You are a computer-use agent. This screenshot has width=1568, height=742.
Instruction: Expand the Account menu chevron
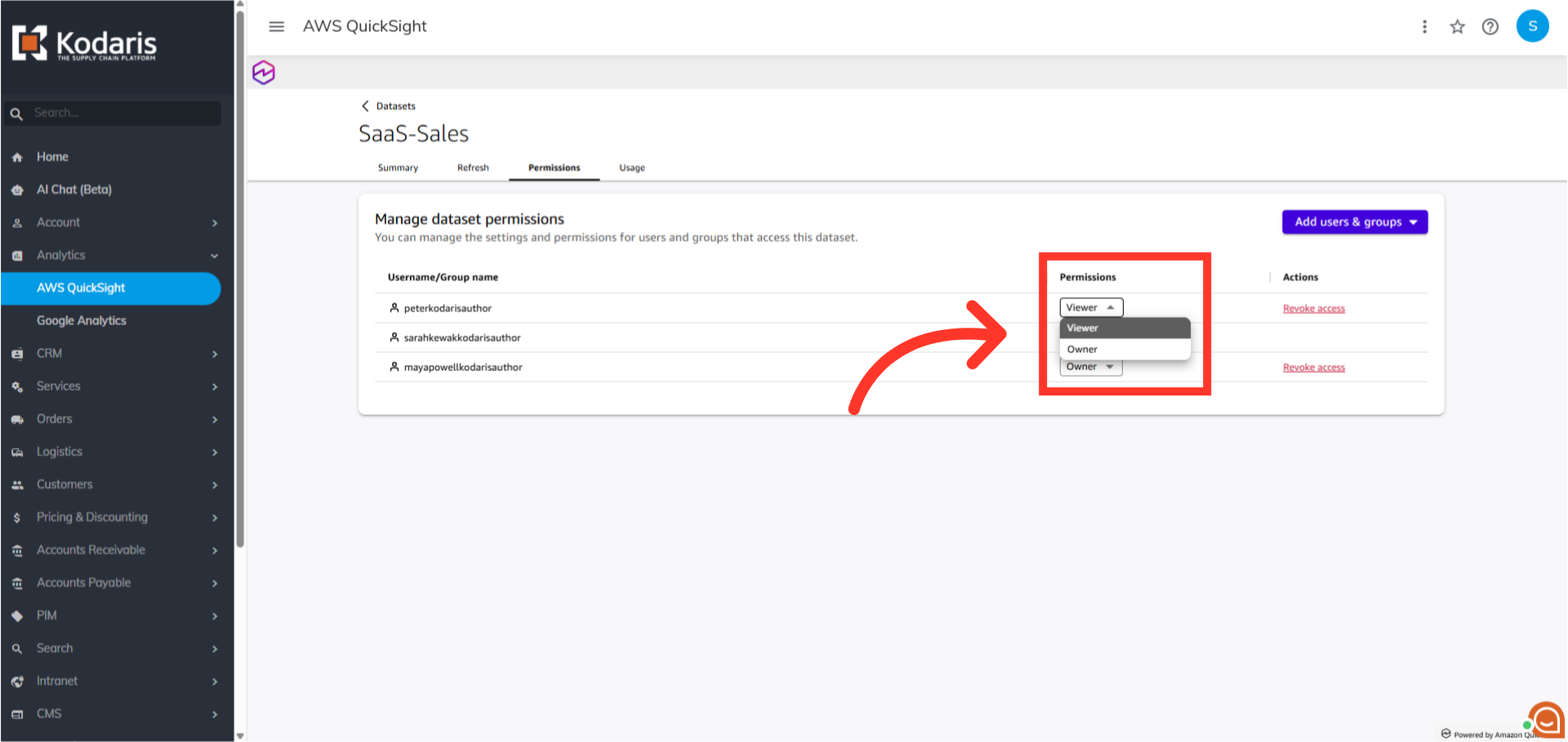pos(215,223)
